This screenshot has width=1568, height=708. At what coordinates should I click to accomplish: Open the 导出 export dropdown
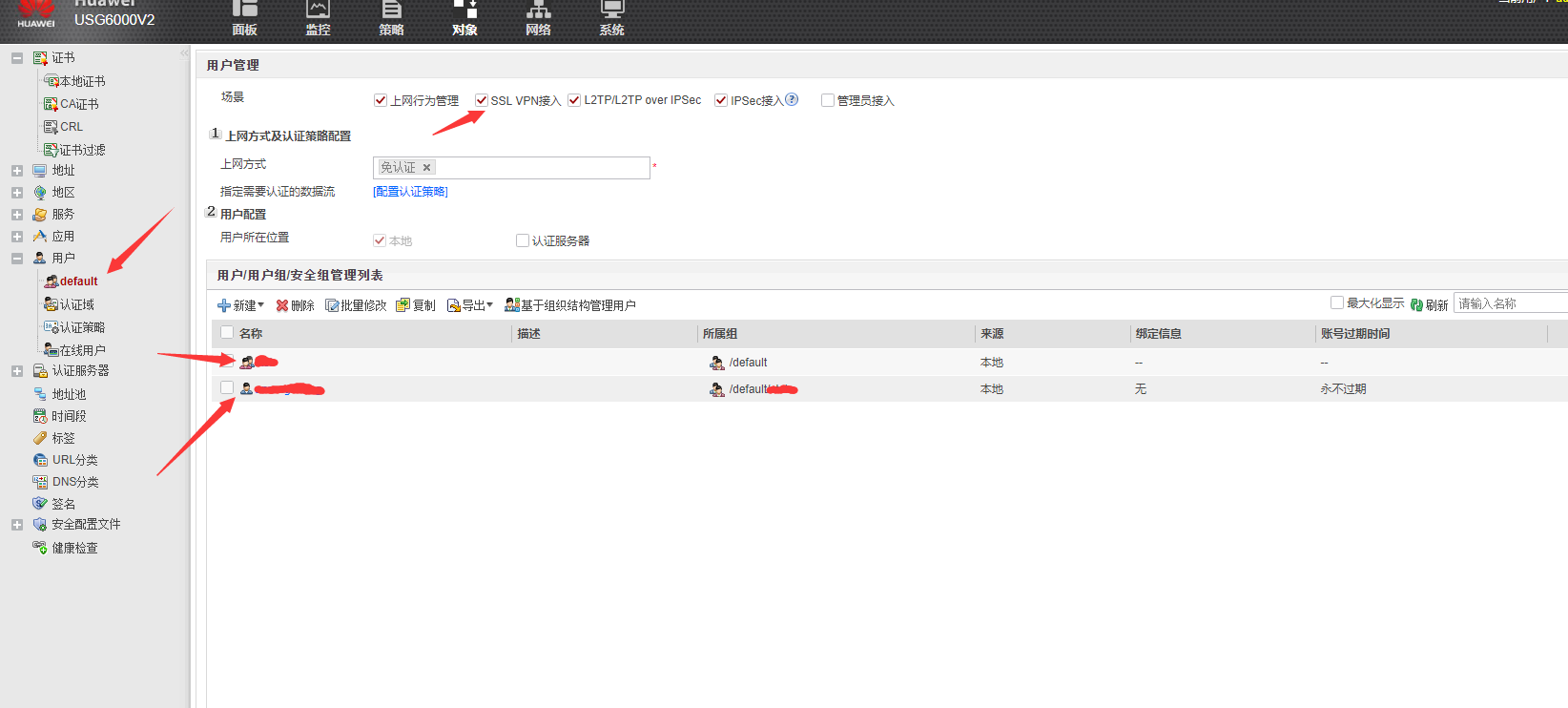click(470, 305)
